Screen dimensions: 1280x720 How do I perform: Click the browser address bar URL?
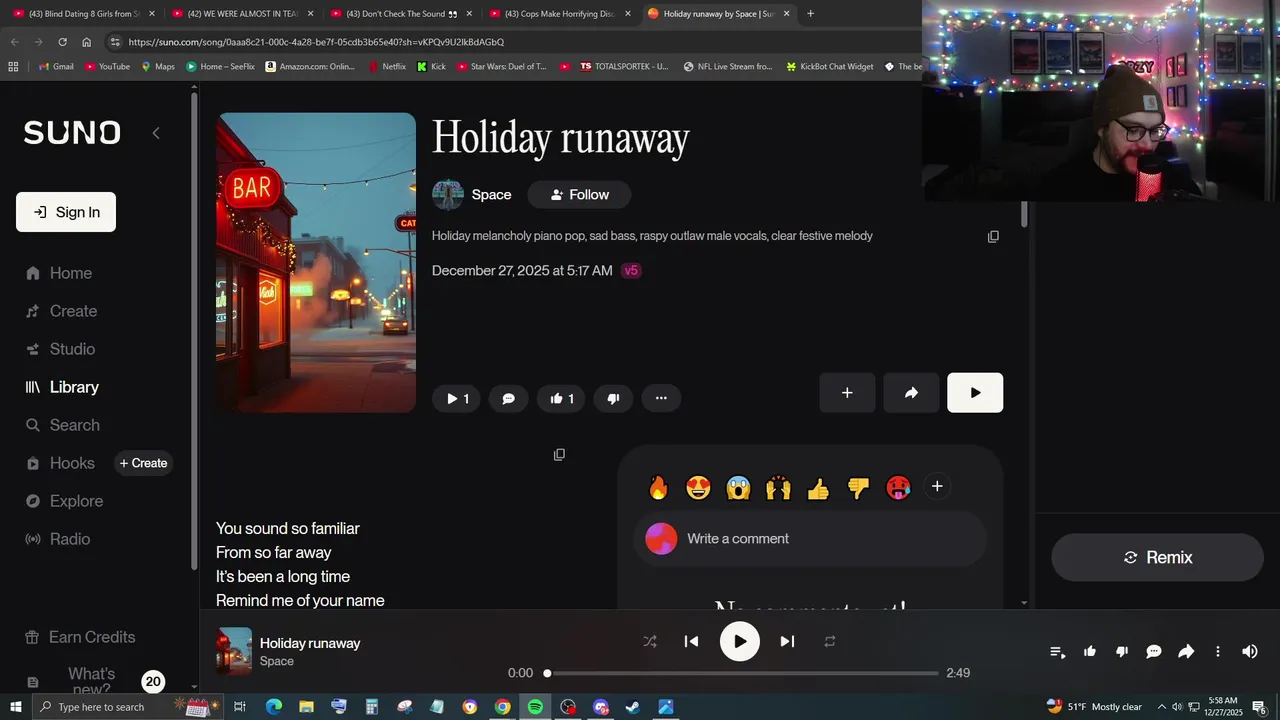click(x=316, y=42)
